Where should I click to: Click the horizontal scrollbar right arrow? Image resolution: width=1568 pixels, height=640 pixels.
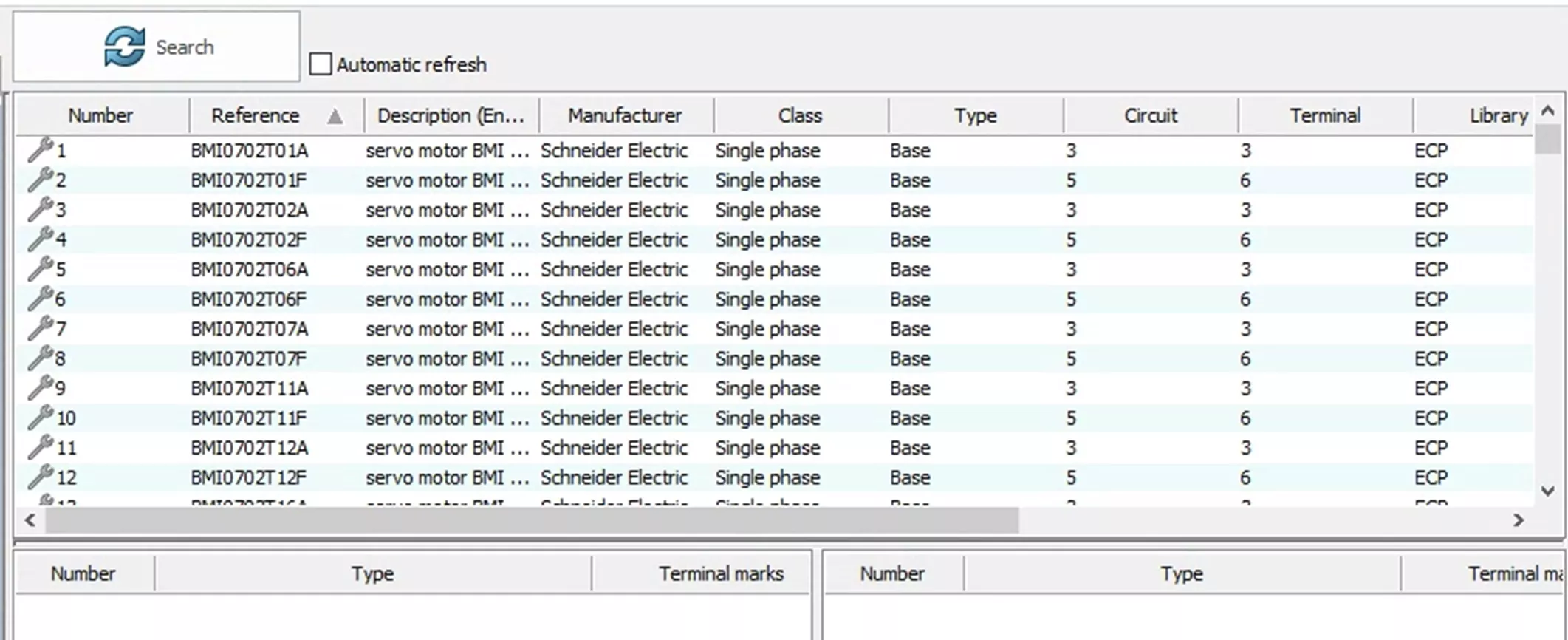coord(1519,520)
